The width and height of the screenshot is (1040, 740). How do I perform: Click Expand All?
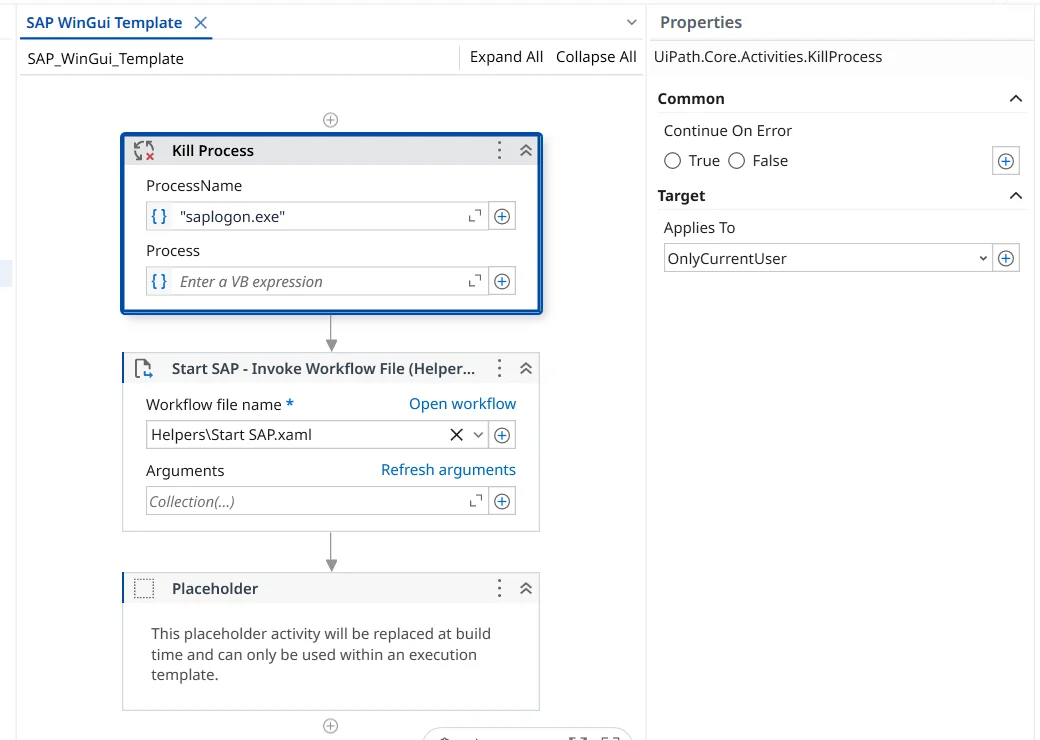pyautogui.click(x=506, y=57)
